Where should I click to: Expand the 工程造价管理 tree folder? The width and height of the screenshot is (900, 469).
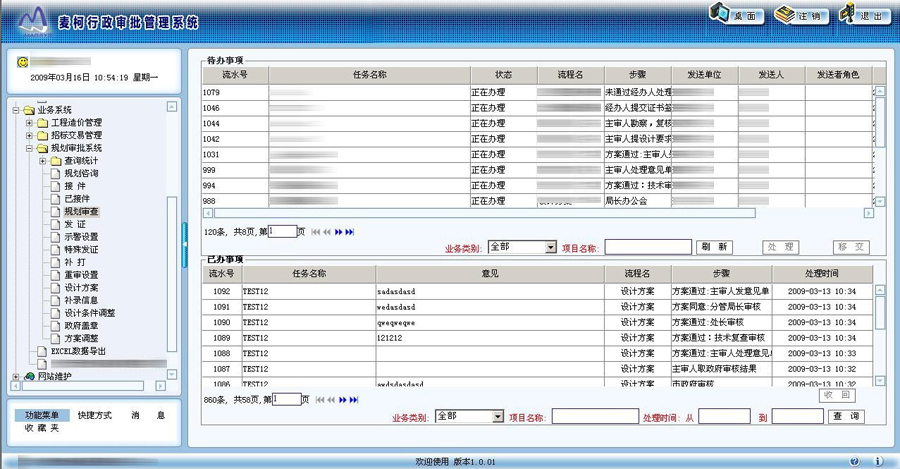pyautogui.click(x=30, y=123)
